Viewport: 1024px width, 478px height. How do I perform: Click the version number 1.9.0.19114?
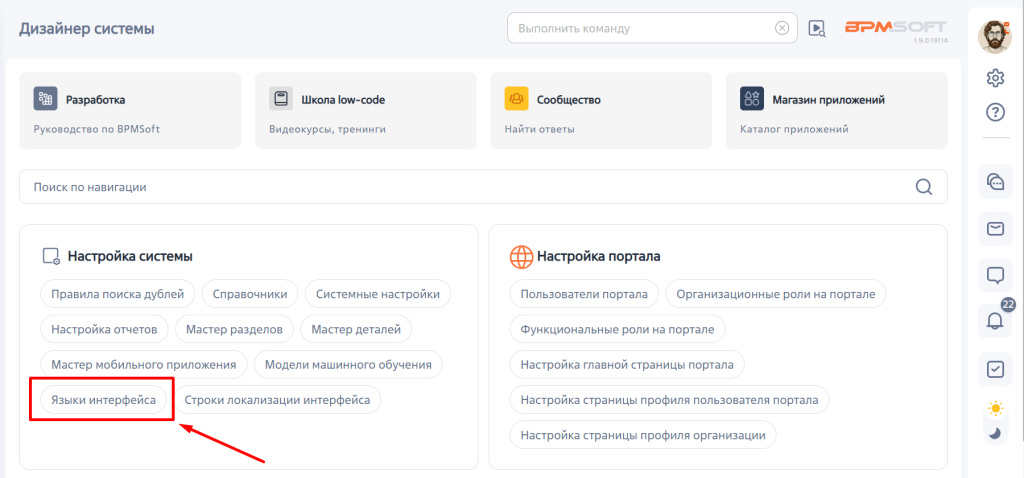(931, 40)
